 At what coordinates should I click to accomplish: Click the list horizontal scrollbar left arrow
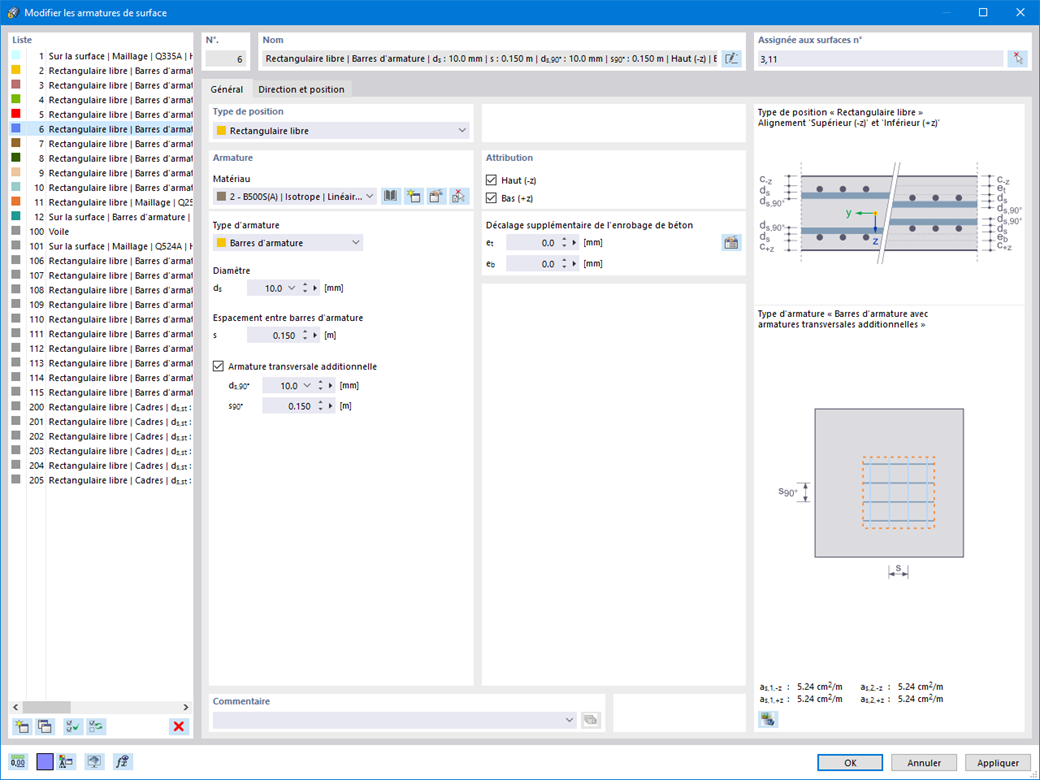click(x=16, y=707)
